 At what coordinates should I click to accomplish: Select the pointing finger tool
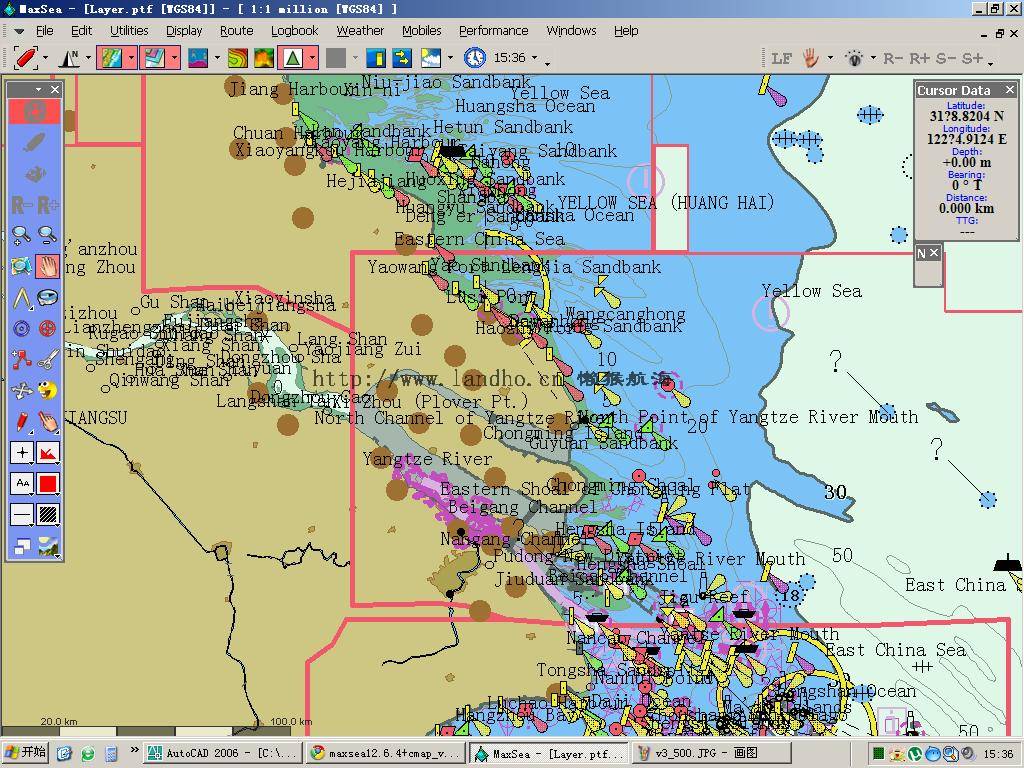tap(48, 421)
